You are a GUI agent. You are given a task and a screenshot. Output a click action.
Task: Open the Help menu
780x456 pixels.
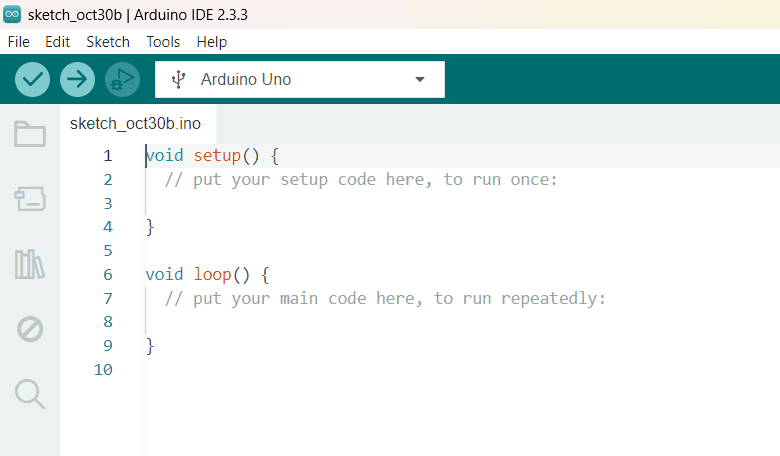211,42
